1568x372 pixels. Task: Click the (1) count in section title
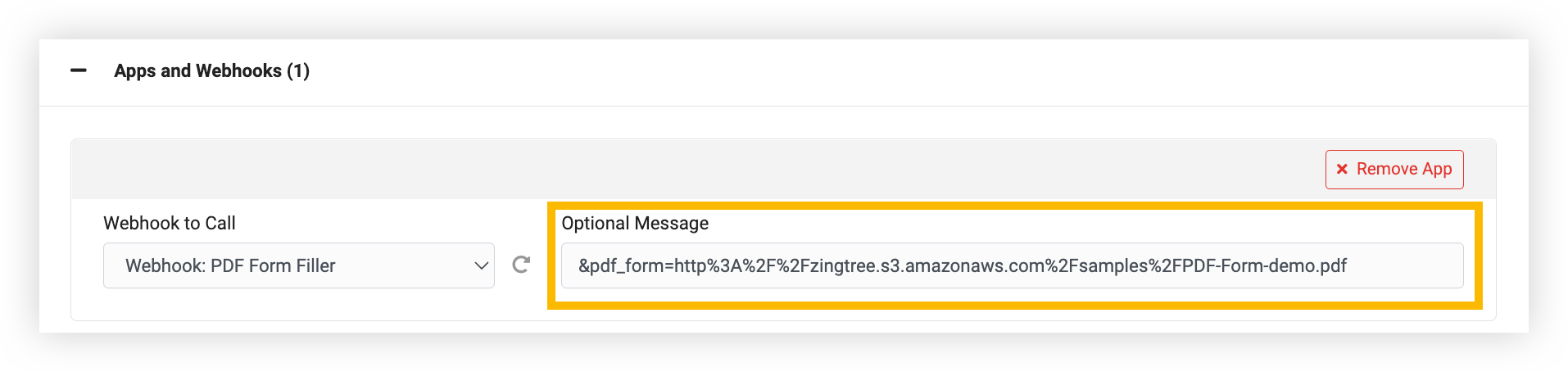298,71
